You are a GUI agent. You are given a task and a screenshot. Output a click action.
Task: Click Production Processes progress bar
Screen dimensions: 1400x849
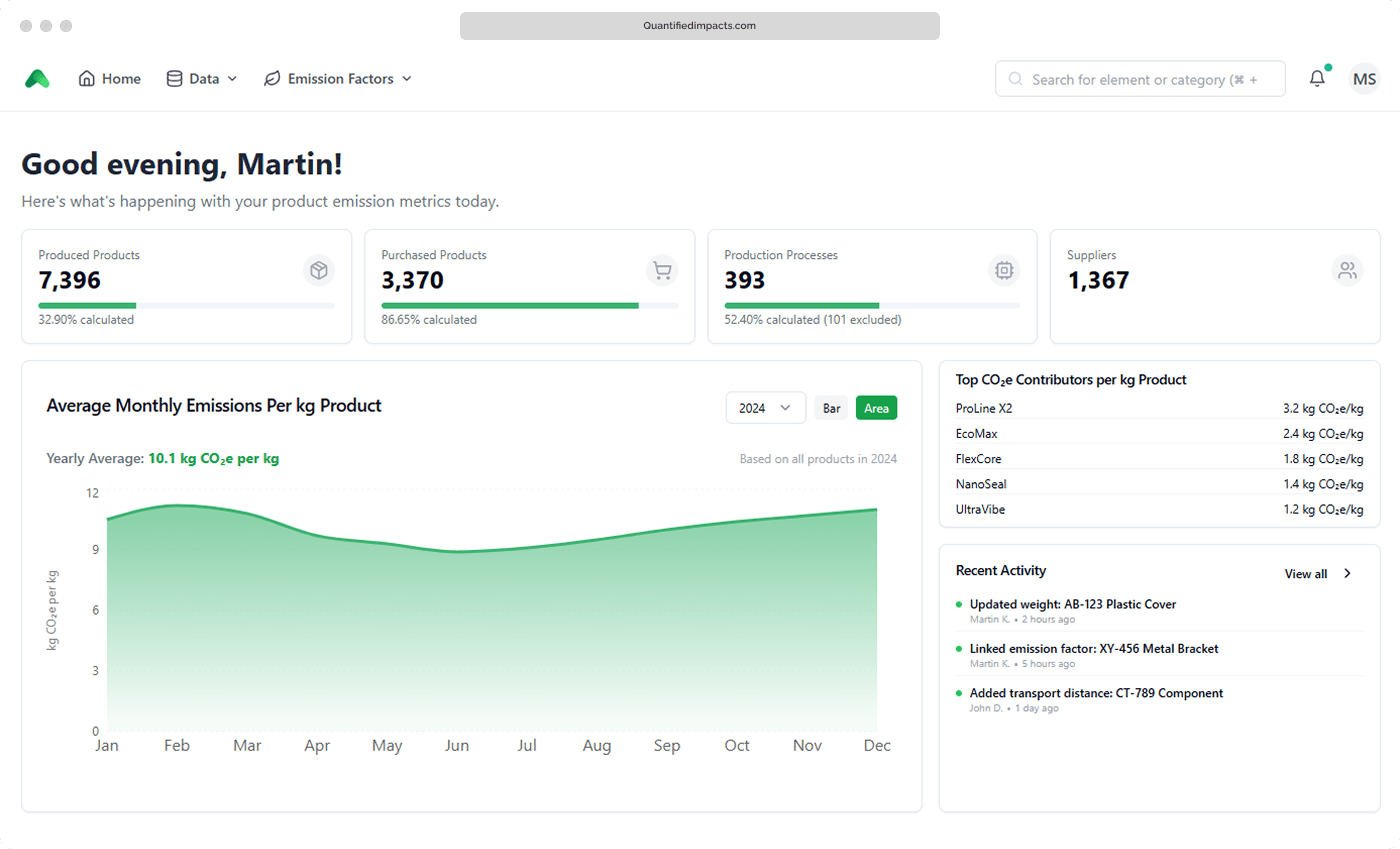[x=872, y=305]
